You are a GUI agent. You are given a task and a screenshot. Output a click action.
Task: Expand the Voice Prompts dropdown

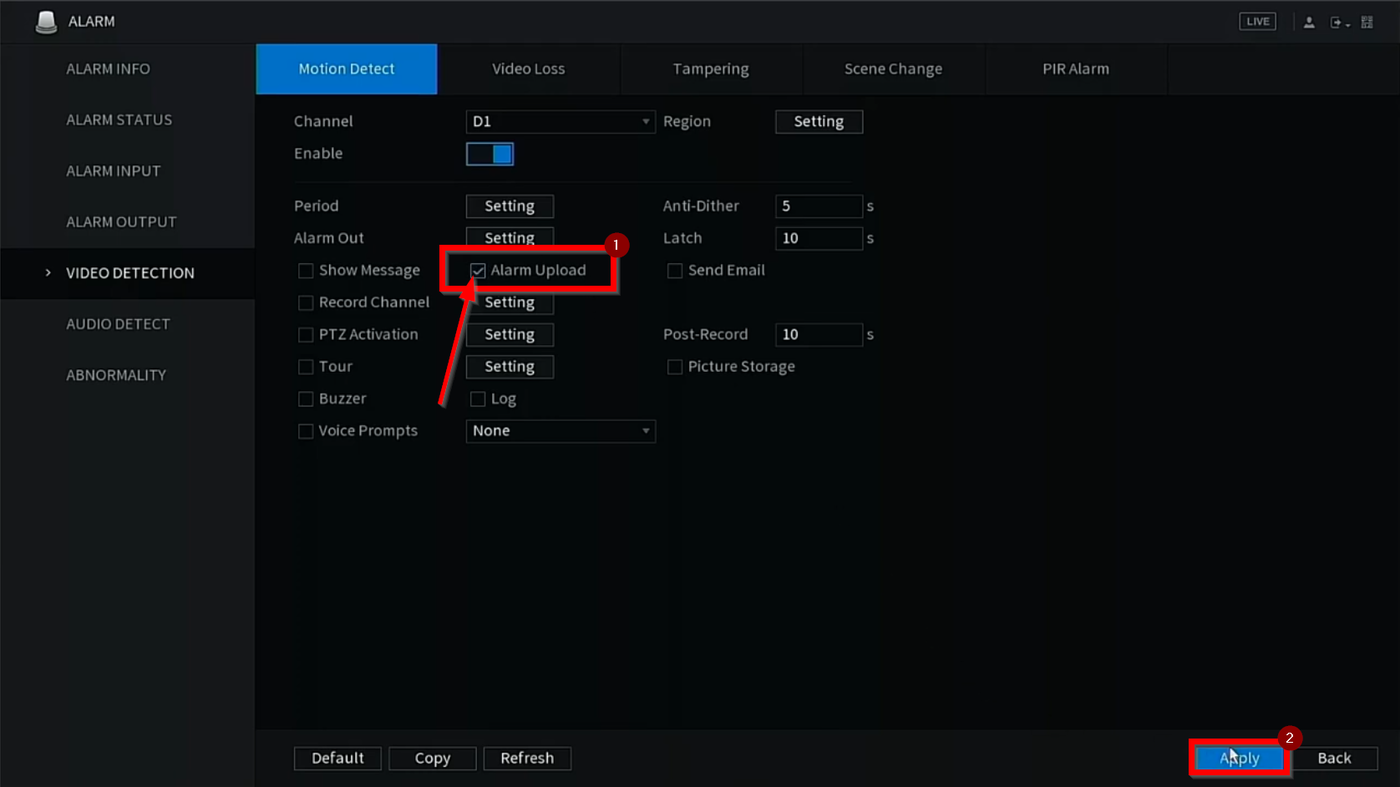[560, 431]
